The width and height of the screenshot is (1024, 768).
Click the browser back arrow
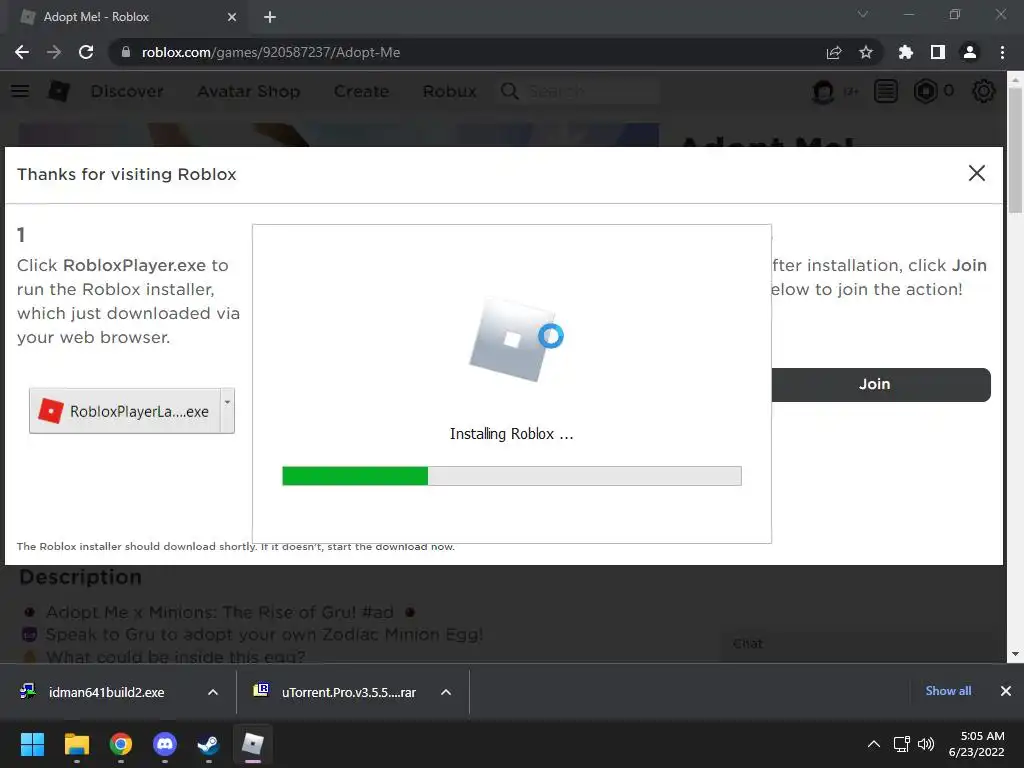click(x=22, y=52)
